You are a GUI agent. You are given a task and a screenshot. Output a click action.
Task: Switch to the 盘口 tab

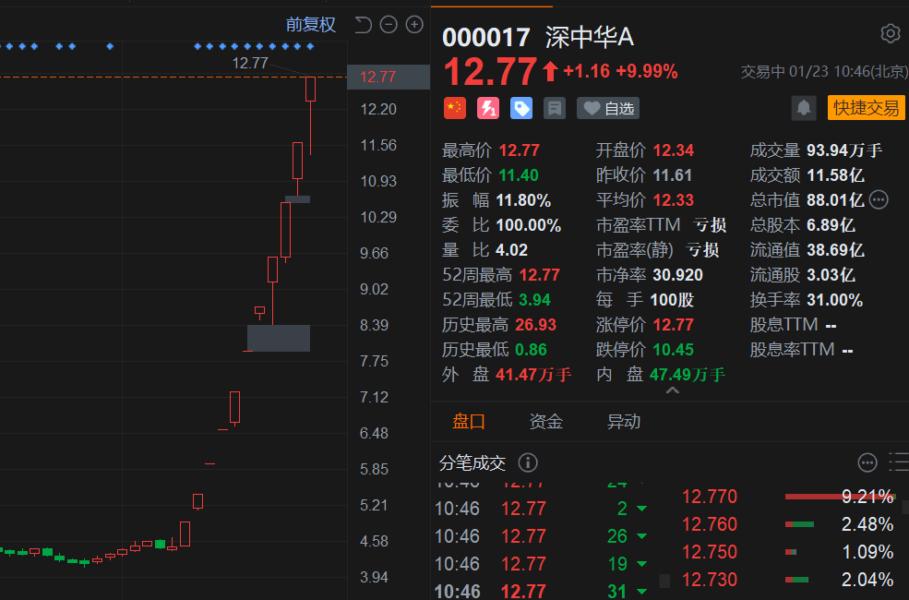tap(468, 421)
